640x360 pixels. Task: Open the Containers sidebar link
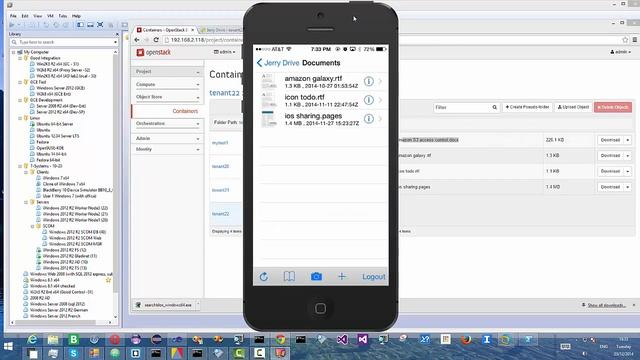click(x=185, y=111)
